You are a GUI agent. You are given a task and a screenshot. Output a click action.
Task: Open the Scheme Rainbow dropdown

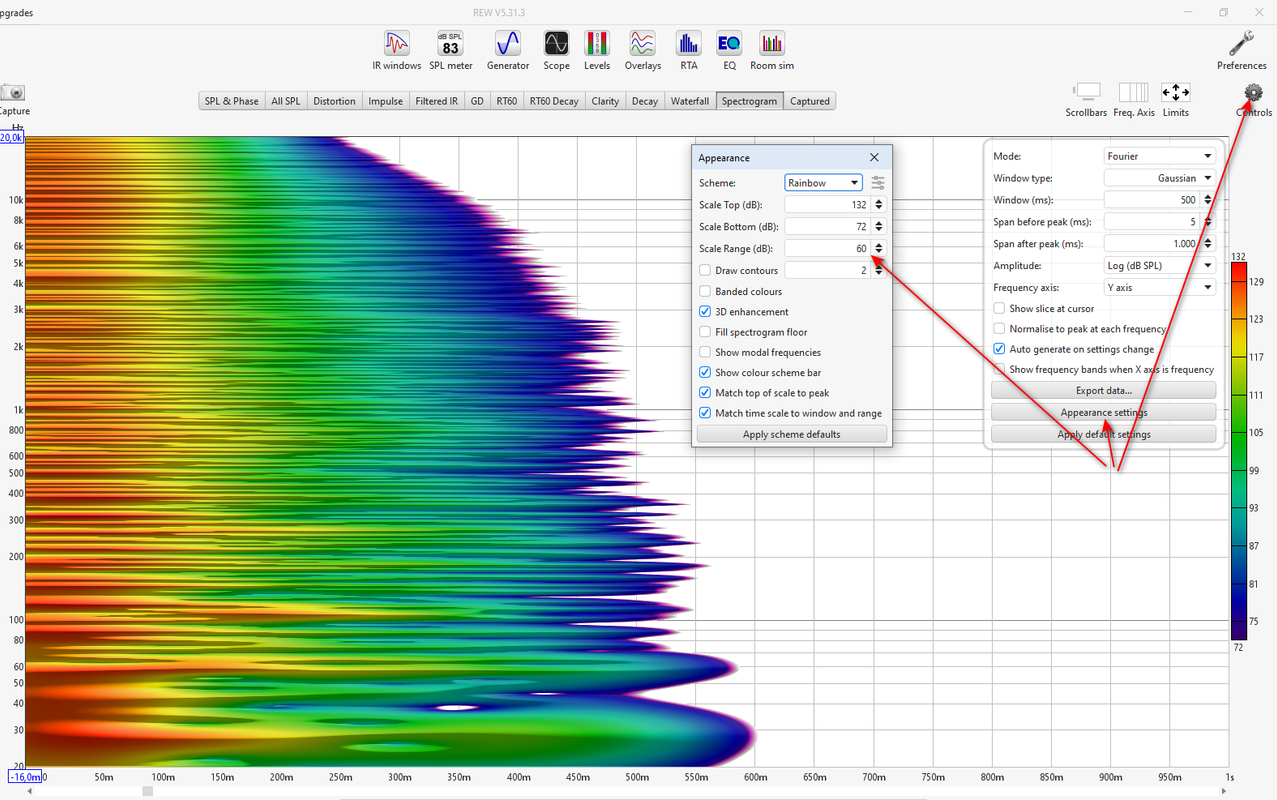[x=823, y=183]
